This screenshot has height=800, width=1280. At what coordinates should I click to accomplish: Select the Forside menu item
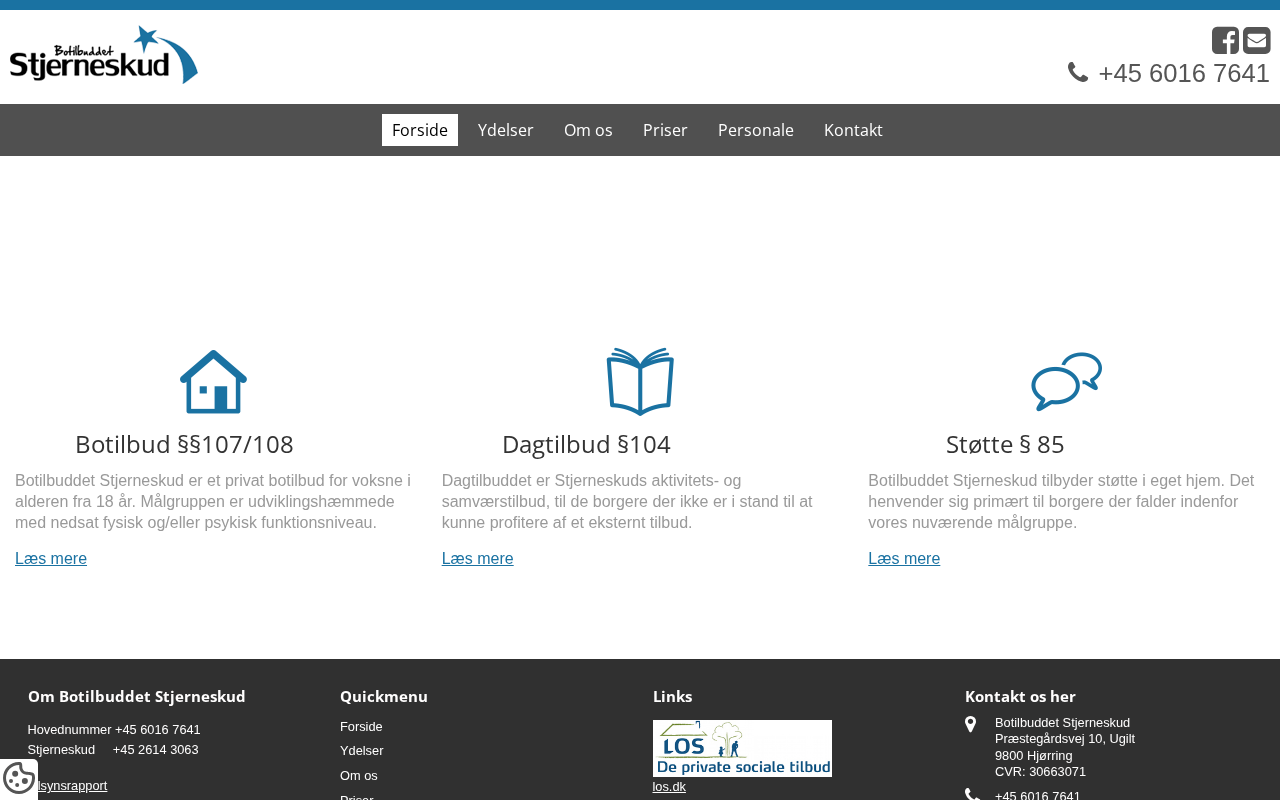420,130
